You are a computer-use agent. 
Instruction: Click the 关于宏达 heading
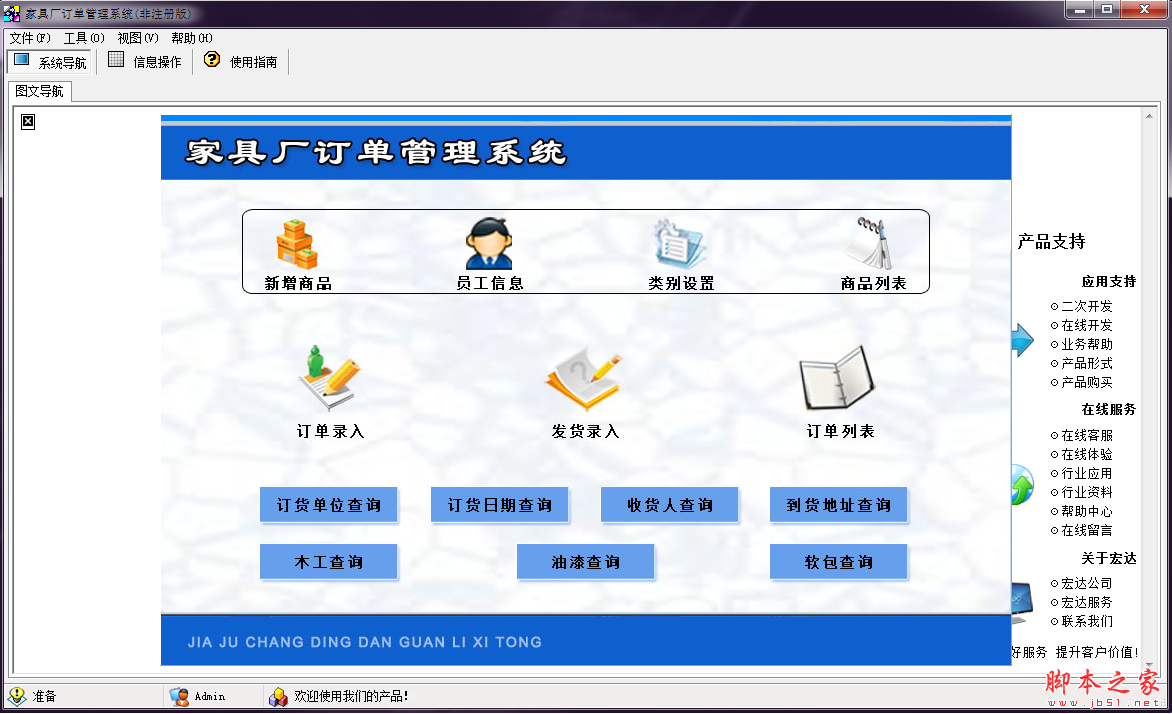[x=1108, y=558]
